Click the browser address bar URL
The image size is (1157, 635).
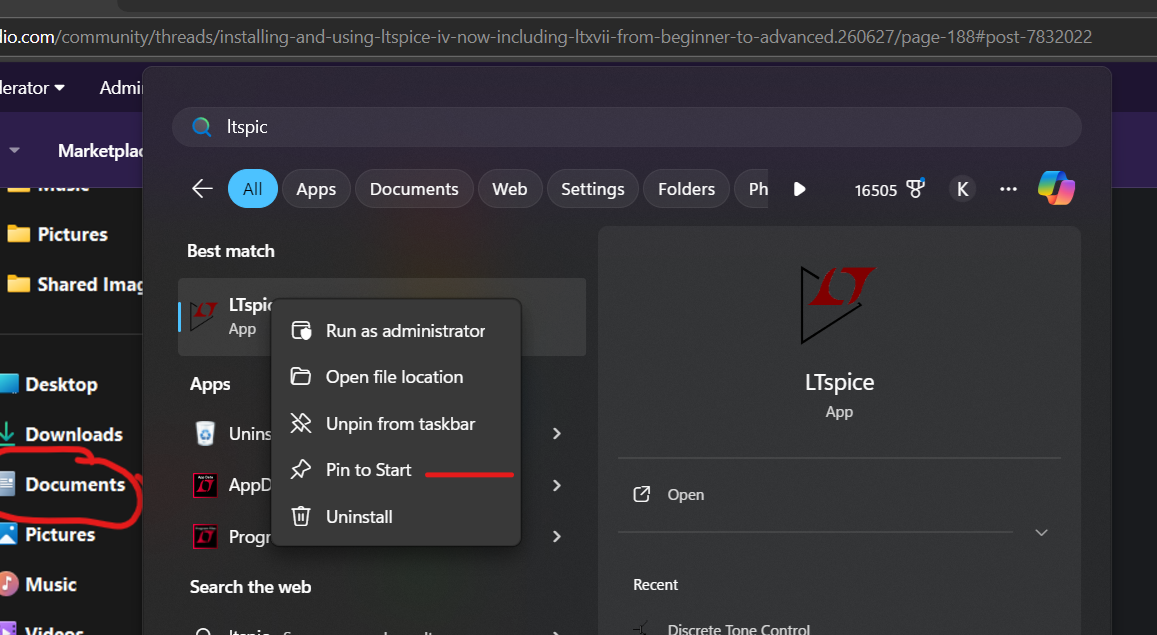click(x=546, y=37)
